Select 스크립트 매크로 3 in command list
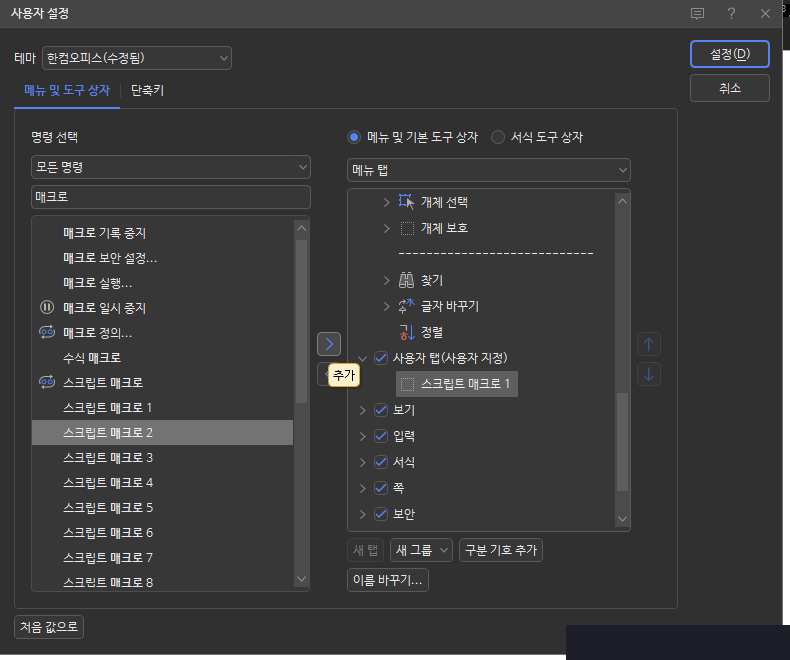 tap(162, 457)
